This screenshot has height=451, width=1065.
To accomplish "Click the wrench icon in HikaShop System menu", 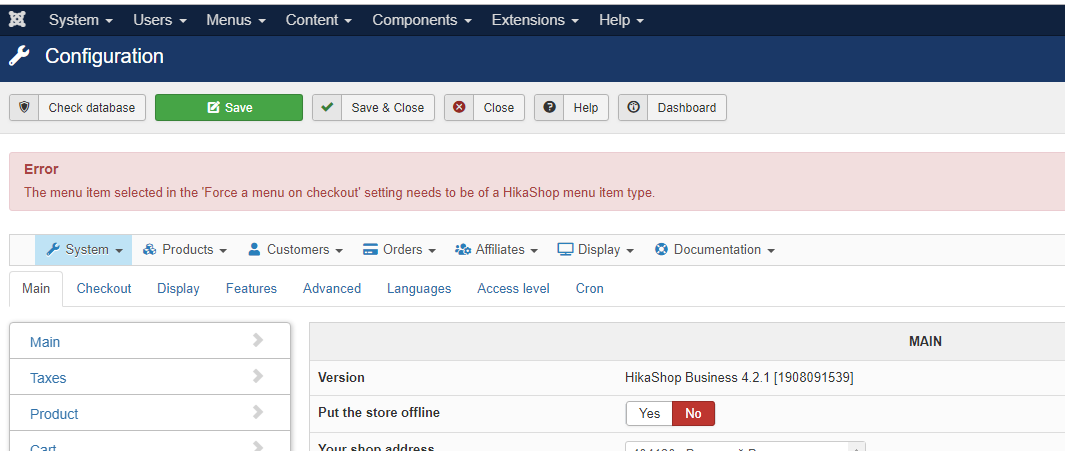I will 52,249.
